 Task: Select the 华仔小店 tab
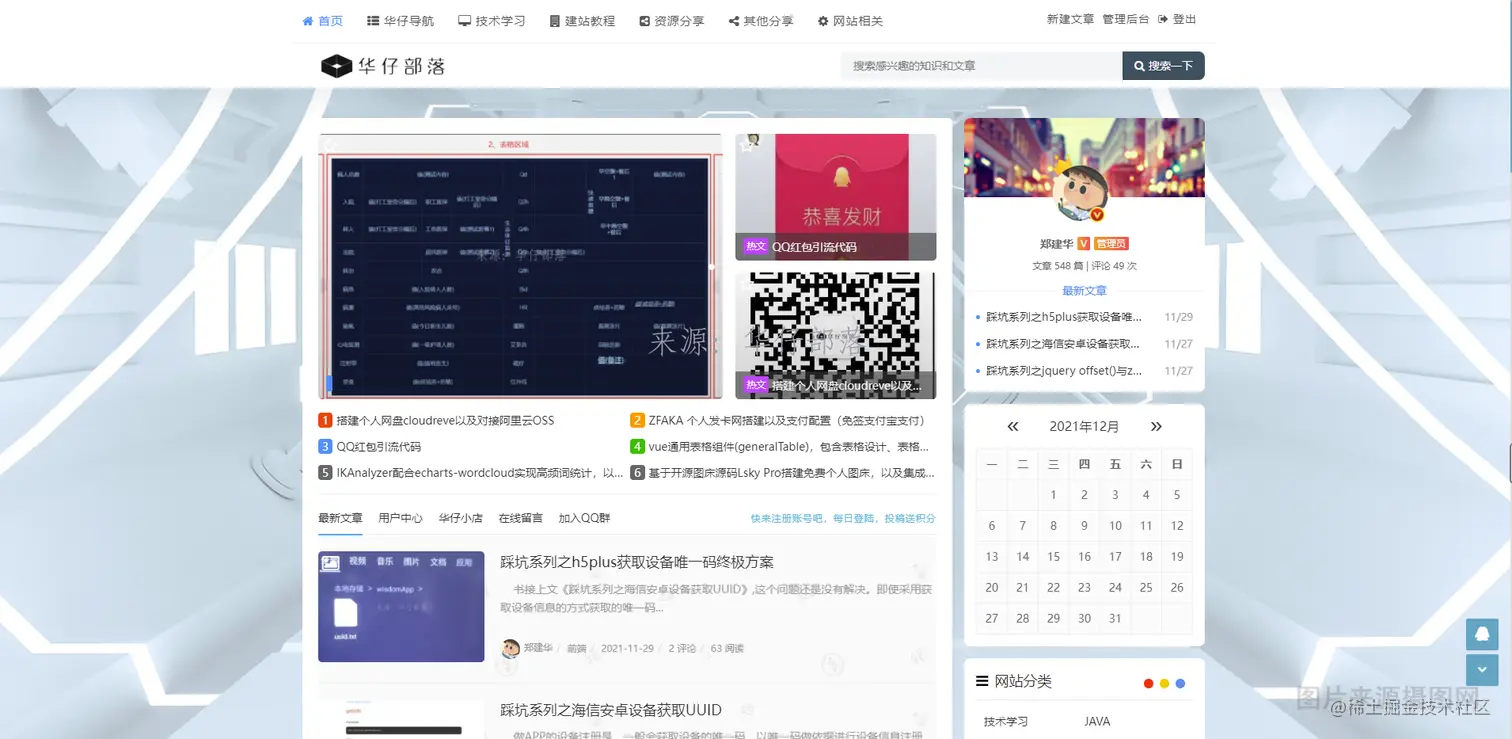[460, 518]
